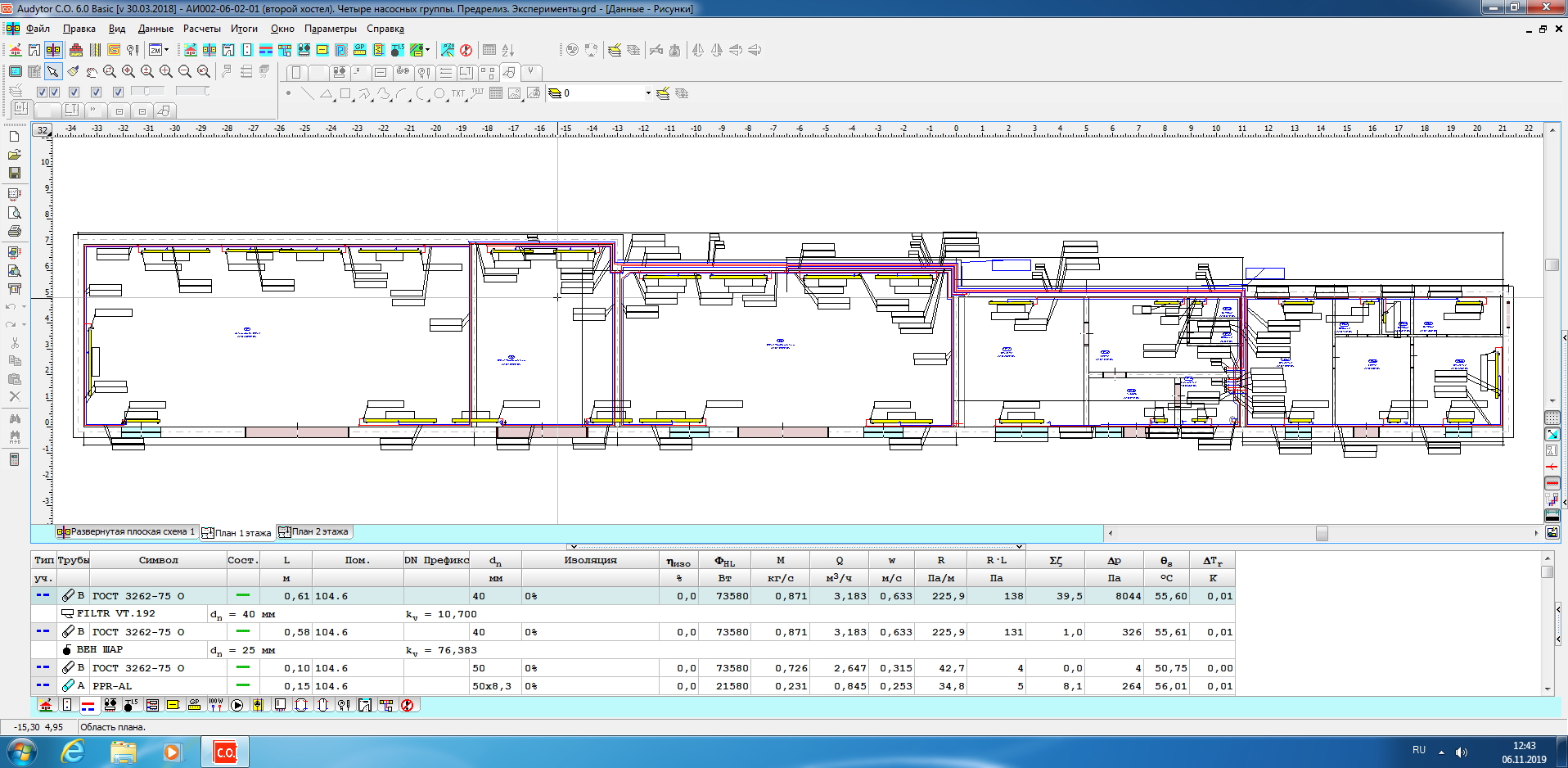Open the undo history dropdown arrow
1568x768 pixels.
coord(24,307)
